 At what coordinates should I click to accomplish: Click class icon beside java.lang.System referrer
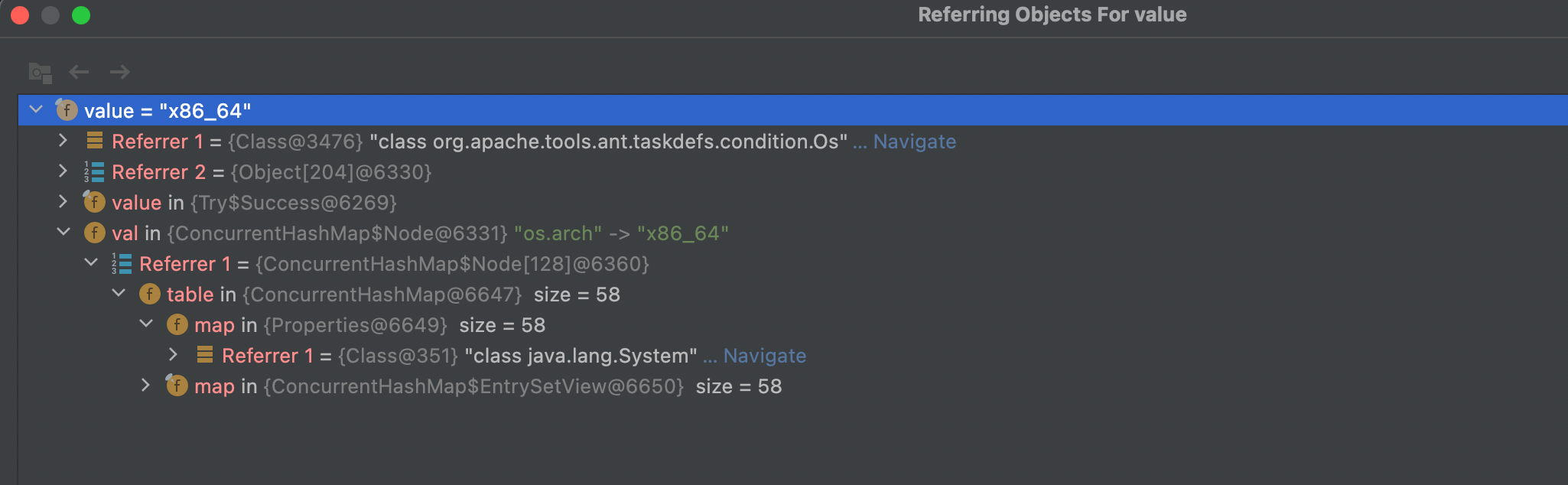point(204,355)
